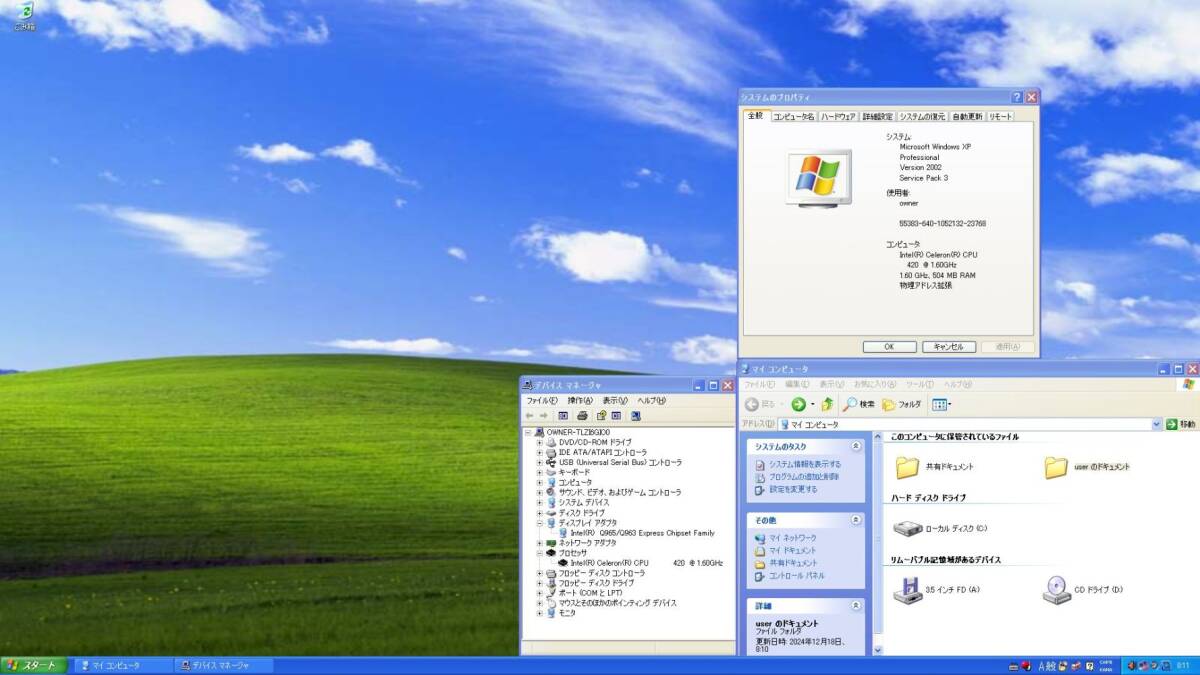
Task: Collapse the その他 panel
Action: (x=856, y=520)
